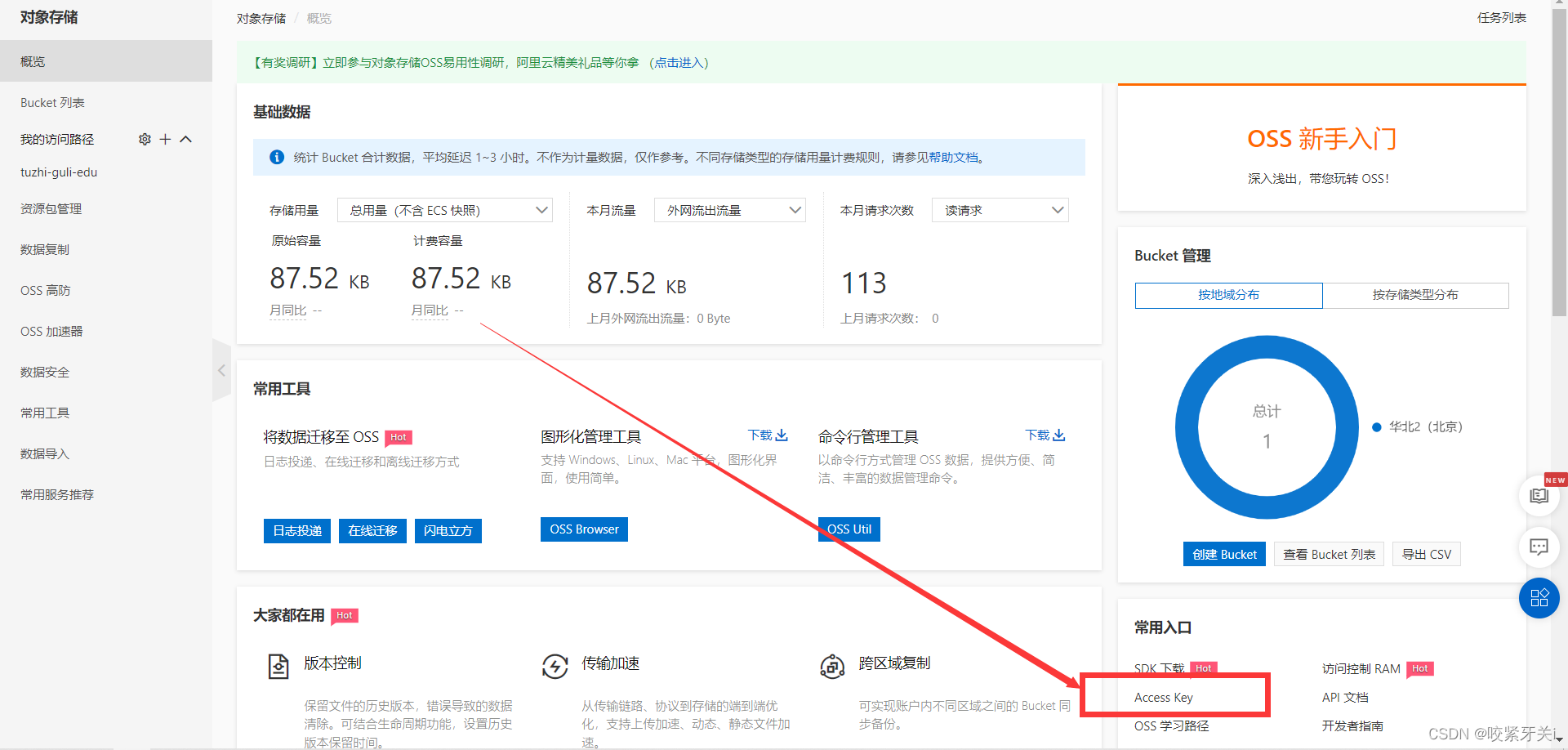The height and width of the screenshot is (750, 1568).
Task: Open the floating news icon marked NEW
Action: (1539, 496)
